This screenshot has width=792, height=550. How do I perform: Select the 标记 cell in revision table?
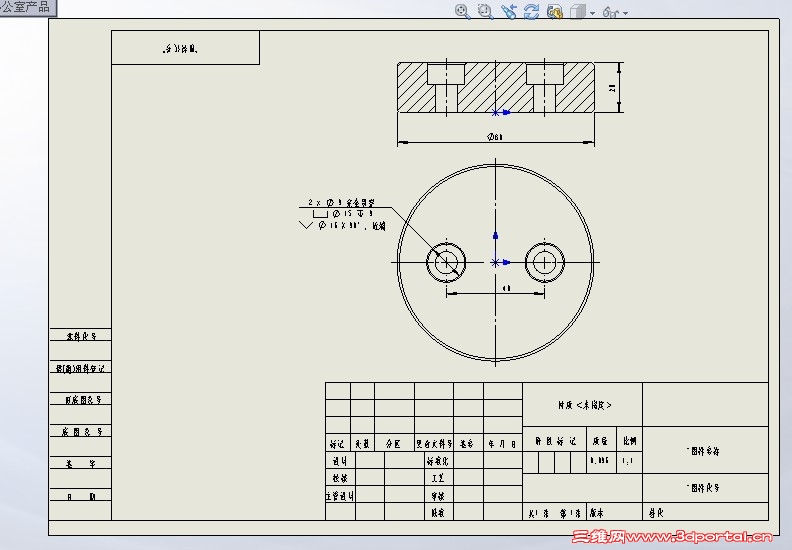coord(337,444)
